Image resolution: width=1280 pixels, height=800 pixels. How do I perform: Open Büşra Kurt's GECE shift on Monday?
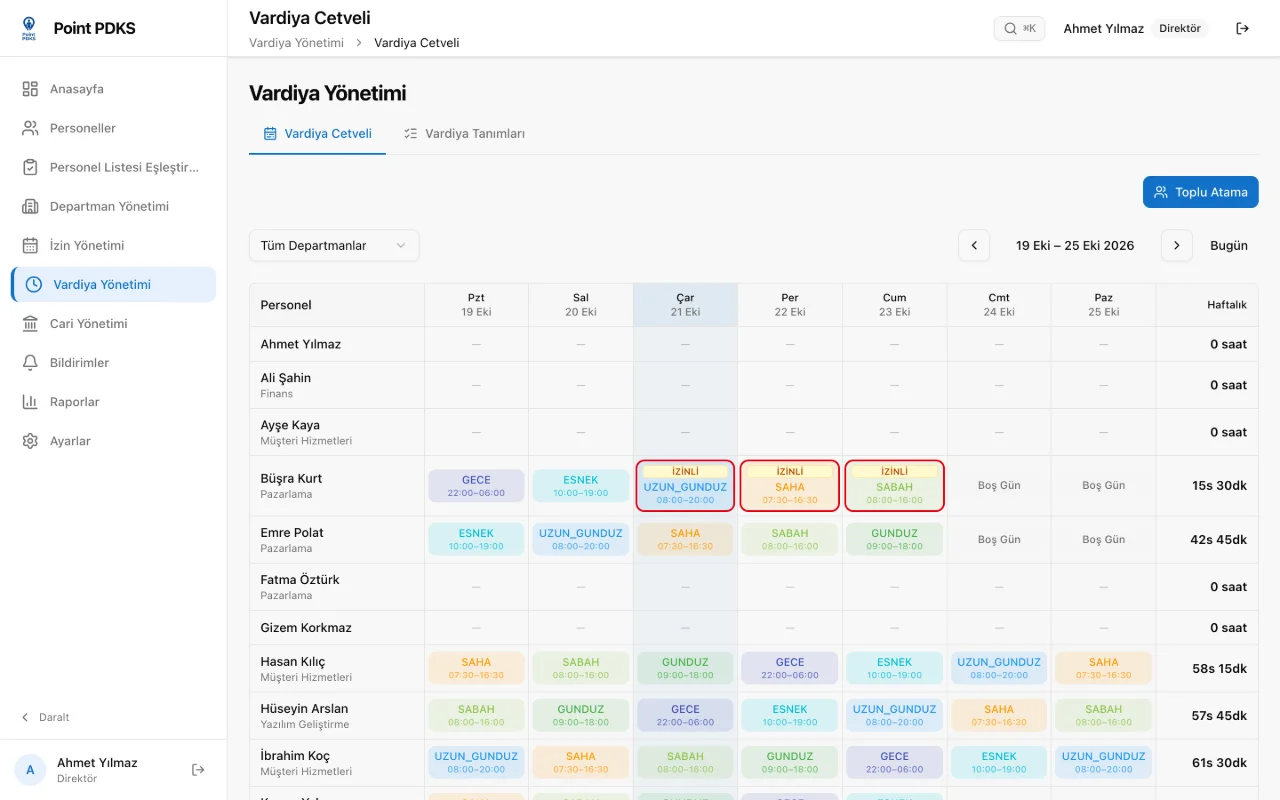click(x=476, y=486)
